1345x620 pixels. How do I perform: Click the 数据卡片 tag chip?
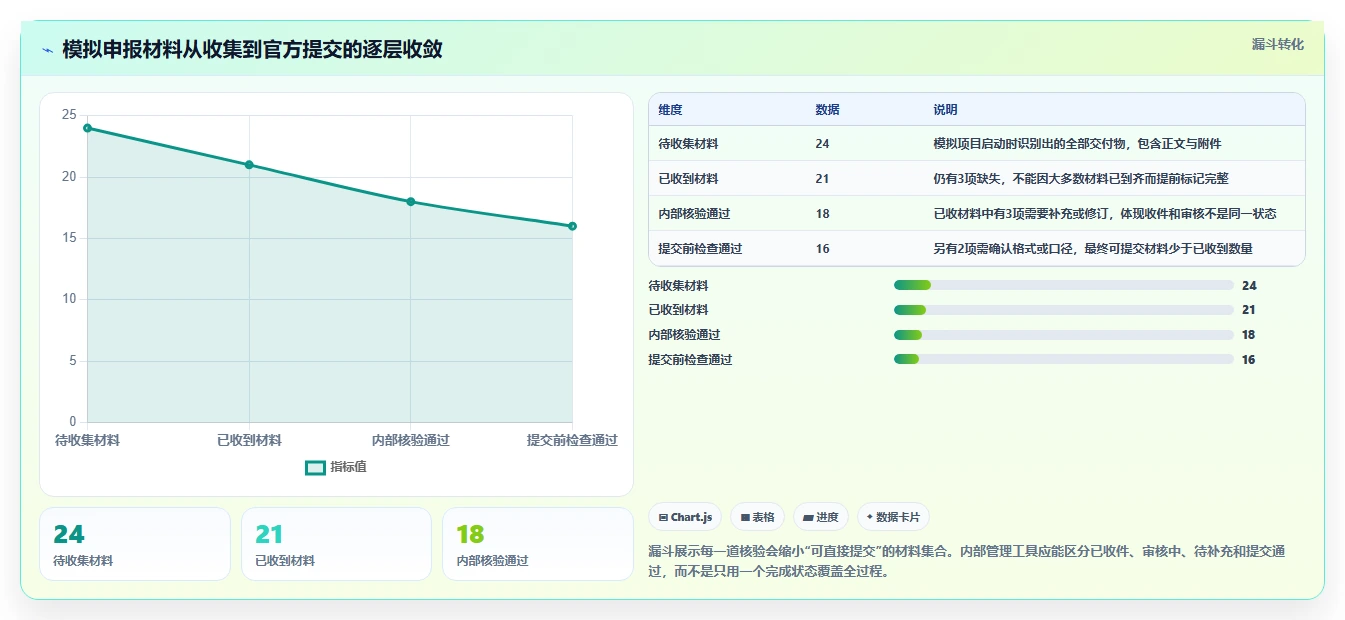point(893,517)
